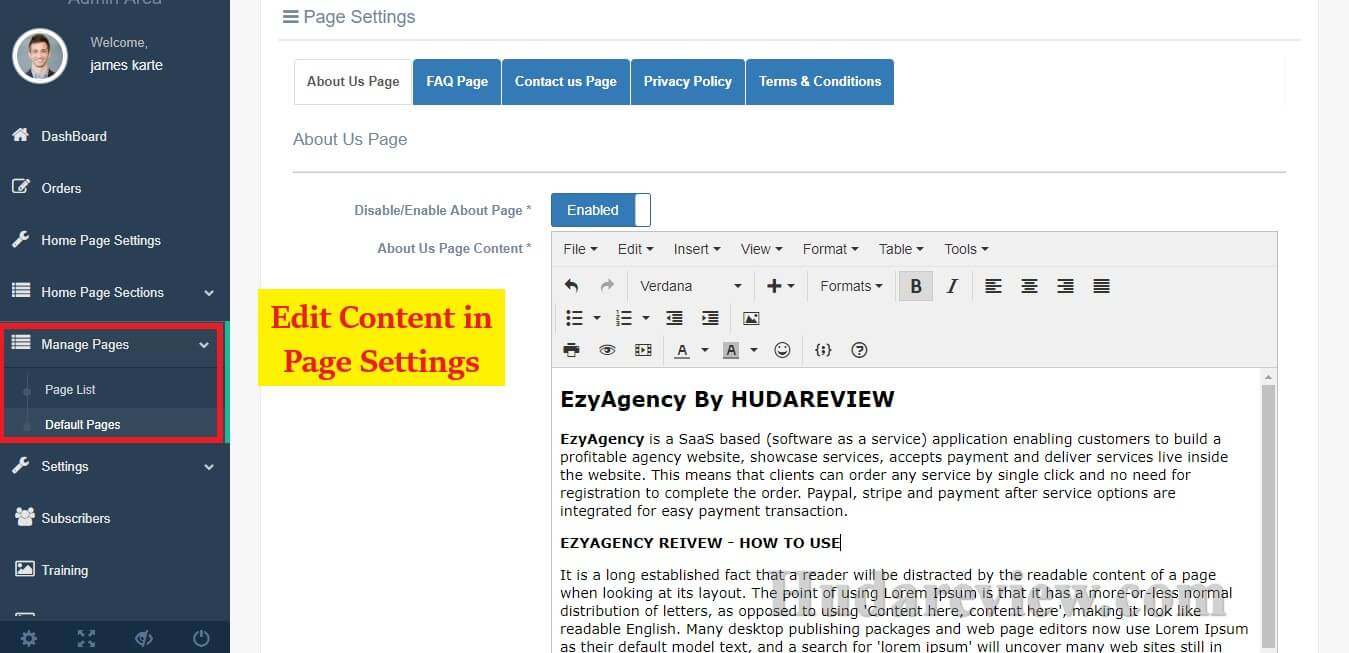Image resolution: width=1349 pixels, height=653 pixels.
Task: Switch to the FAQ Page tab
Action: (x=457, y=82)
